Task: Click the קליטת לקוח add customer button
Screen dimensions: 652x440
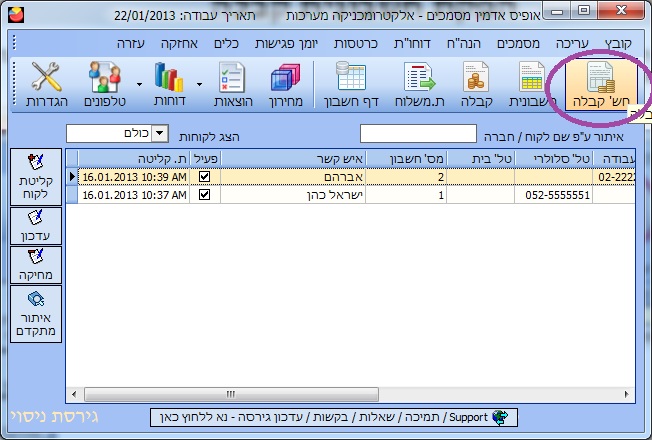Action: pyautogui.click(x=36, y=177)
